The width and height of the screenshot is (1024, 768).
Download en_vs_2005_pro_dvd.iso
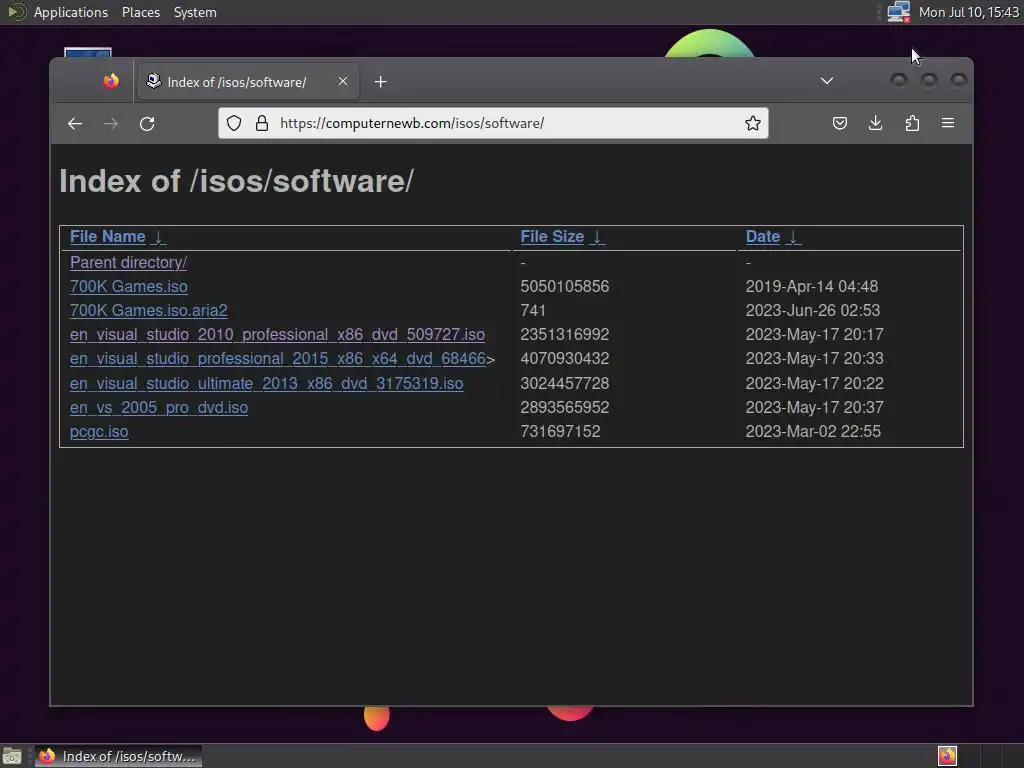pos(159,408)
